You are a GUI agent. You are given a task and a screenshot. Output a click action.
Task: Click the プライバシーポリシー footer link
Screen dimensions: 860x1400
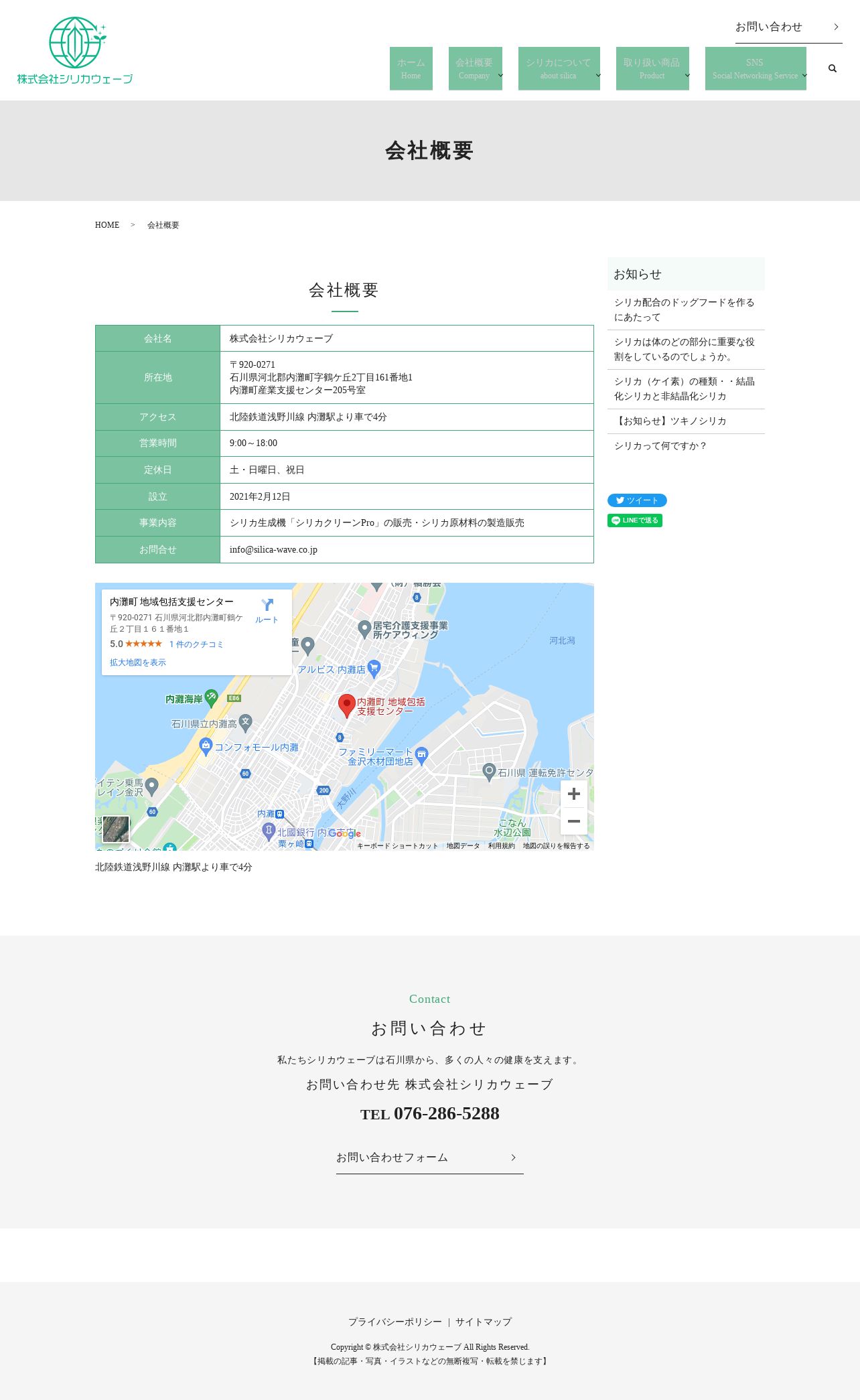pyautogui.click(x=395, y=1322)
